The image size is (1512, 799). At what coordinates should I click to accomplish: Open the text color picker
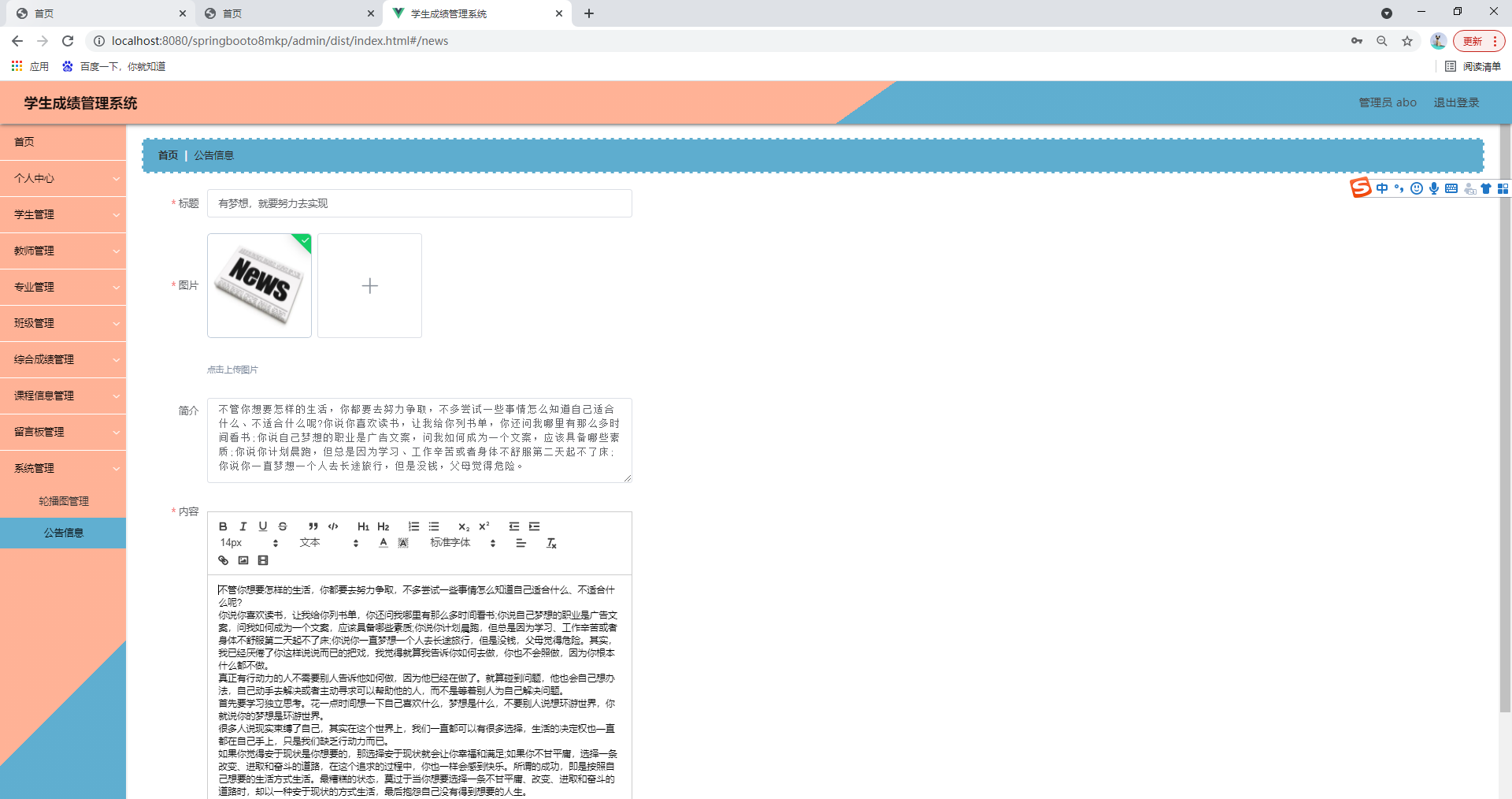384,543
